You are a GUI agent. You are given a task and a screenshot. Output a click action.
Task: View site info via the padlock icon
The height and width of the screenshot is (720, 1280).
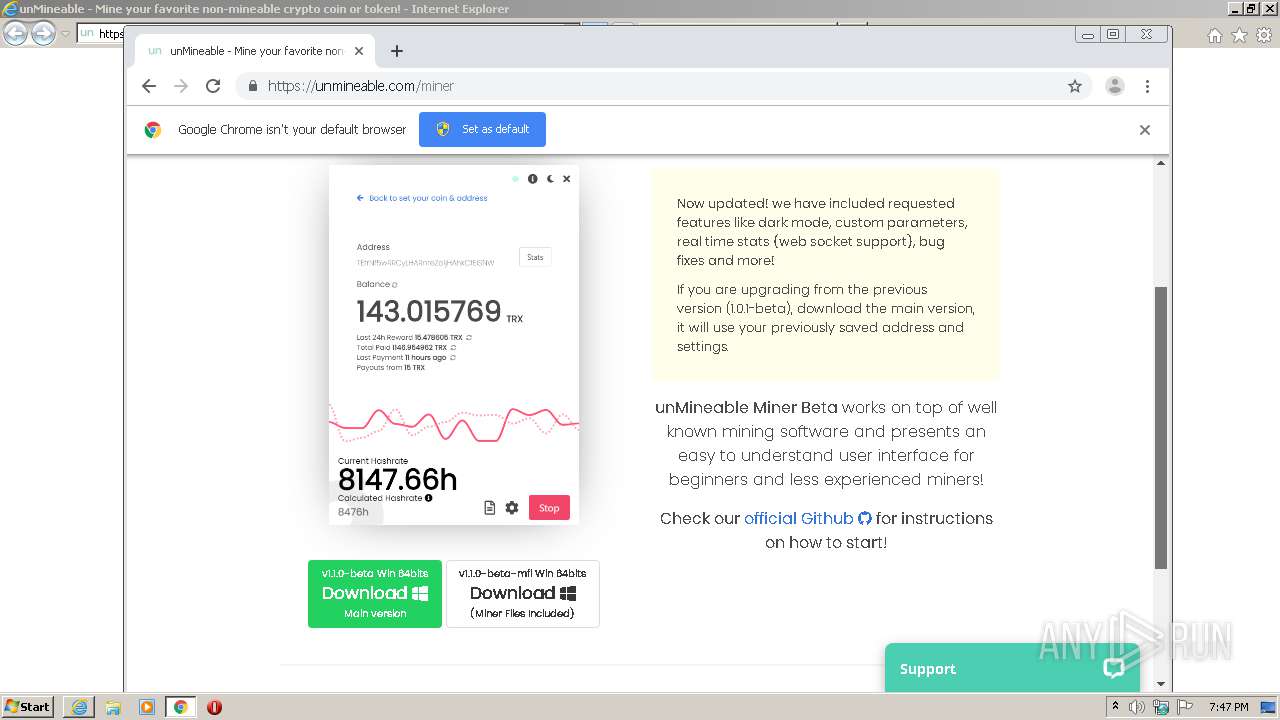click(x=253, y=86)
